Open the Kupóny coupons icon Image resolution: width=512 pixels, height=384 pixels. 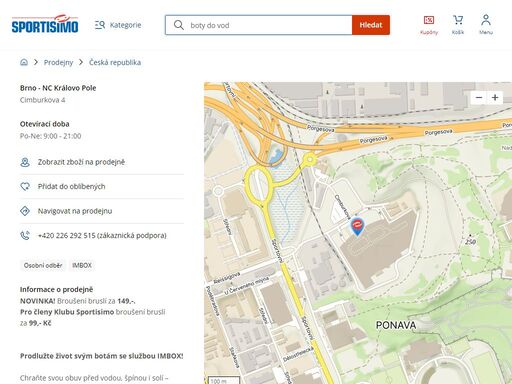point(429,25)
